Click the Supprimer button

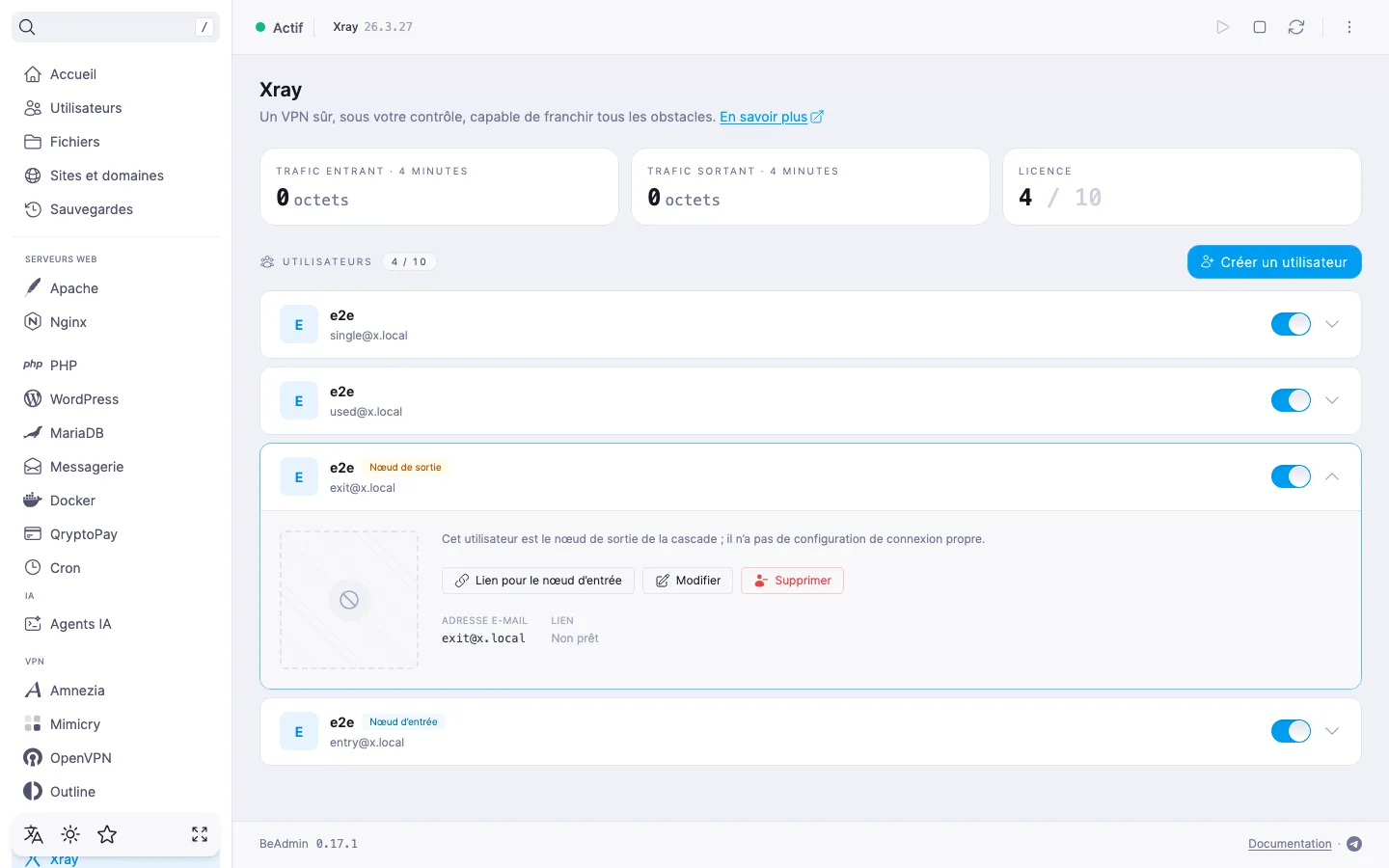click(x=792, y=581)
